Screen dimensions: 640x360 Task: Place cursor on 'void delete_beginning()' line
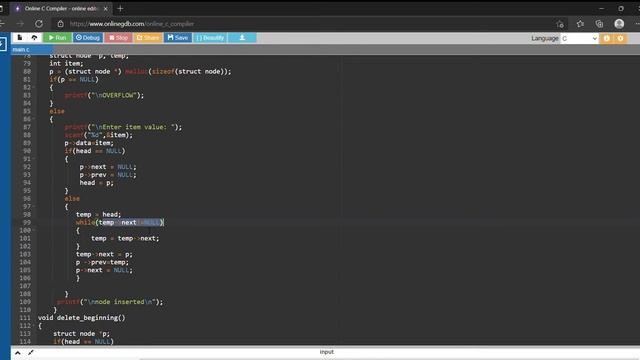[x=82, y=318]
